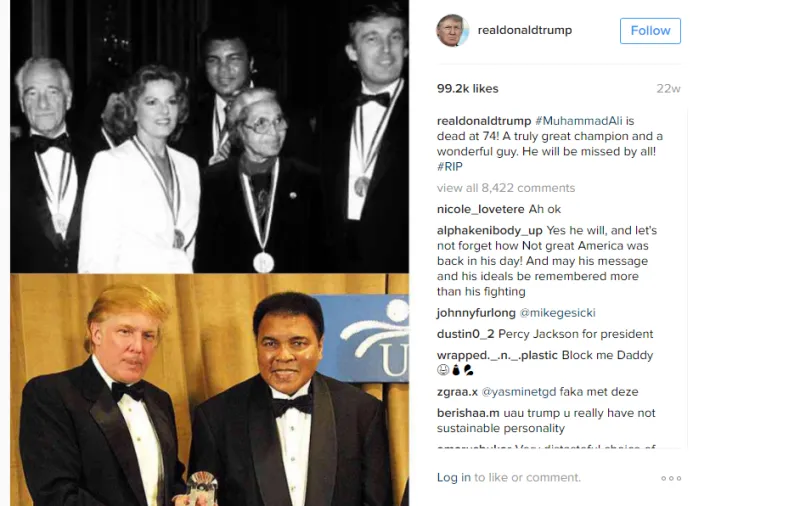Click the color photo of two men
The height and width of the screenshot is (506, 800).
(x=209, y=390)
